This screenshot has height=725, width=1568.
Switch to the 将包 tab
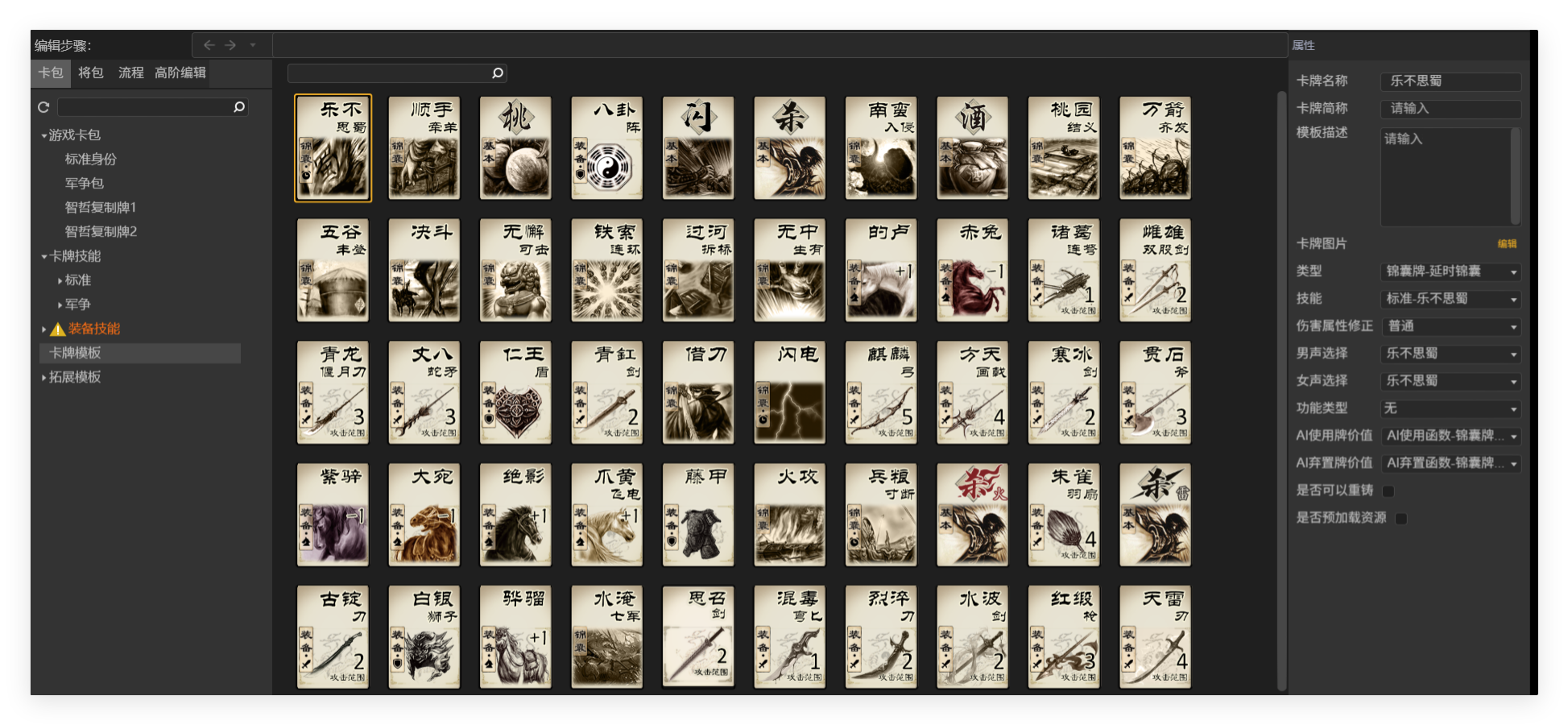[x=91, y=72]
